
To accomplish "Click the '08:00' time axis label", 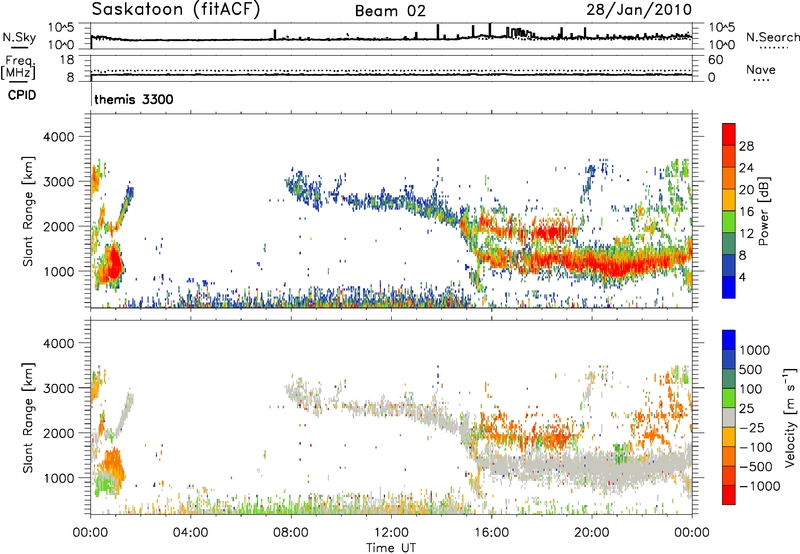I will click(x=290, y=533).
